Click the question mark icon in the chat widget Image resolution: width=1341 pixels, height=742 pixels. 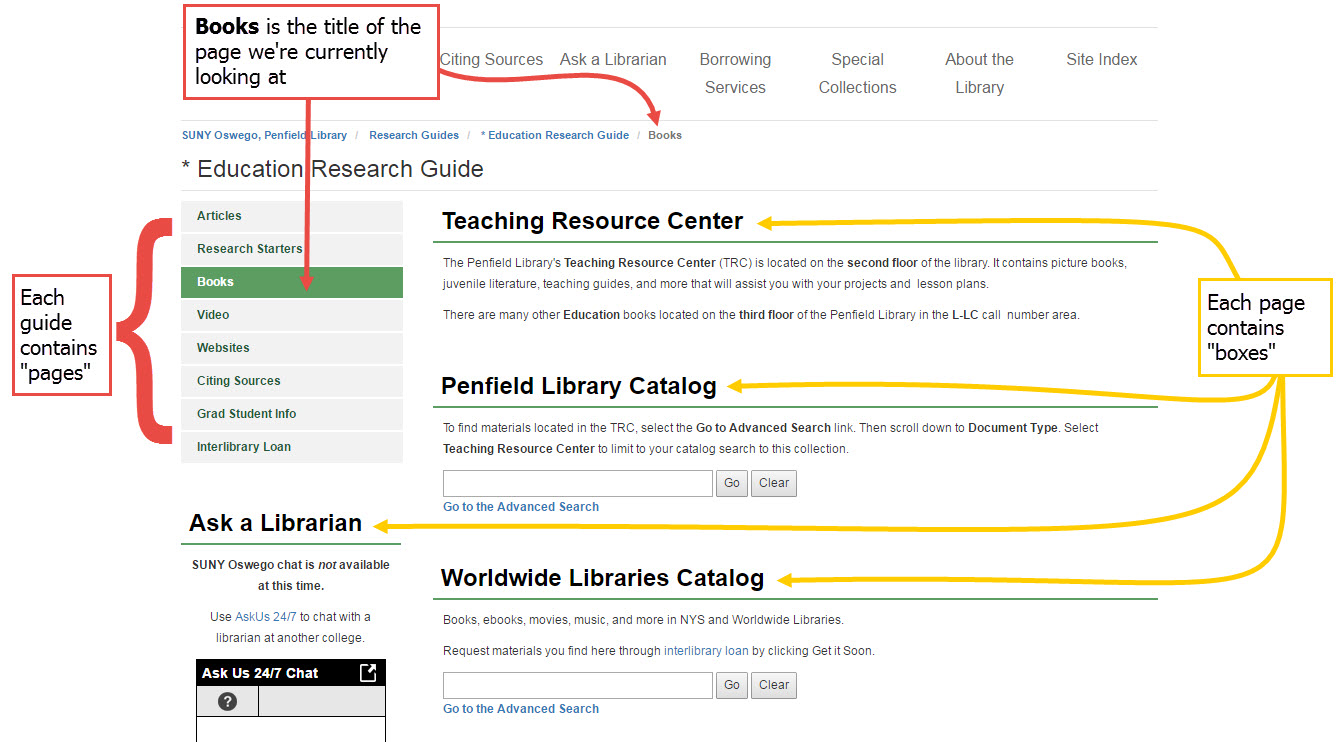click(x=226, y=701)
